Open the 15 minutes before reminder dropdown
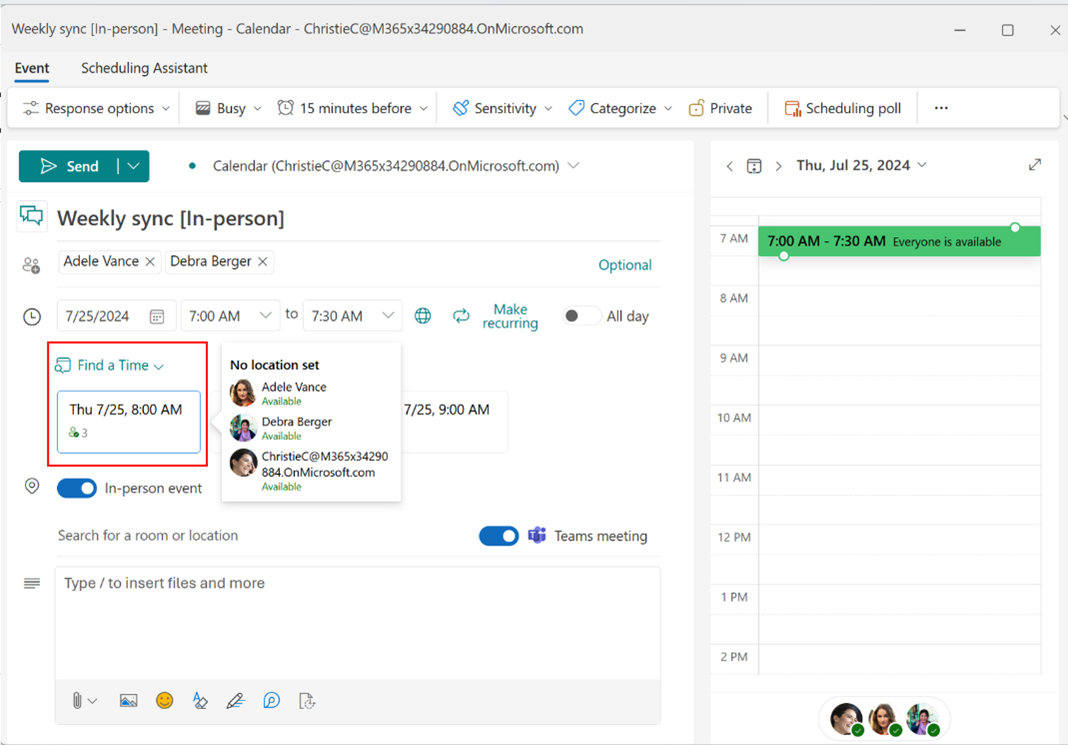The image size is (1068, 745). coord(351,107)
